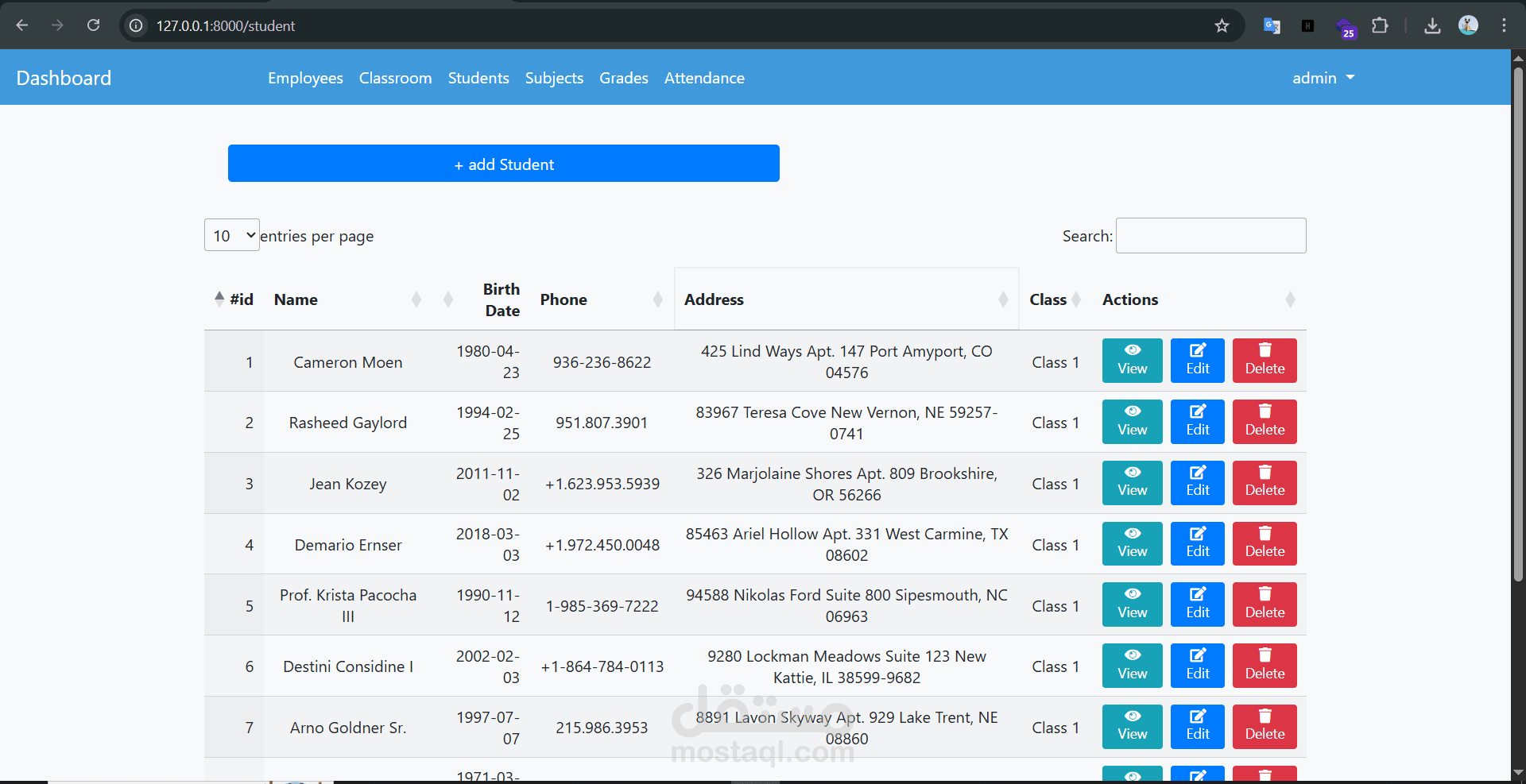Viewport: 1526px width, 784px height.
Task: Delete student Jean Kozey
Action: (x=1265, y=483)
